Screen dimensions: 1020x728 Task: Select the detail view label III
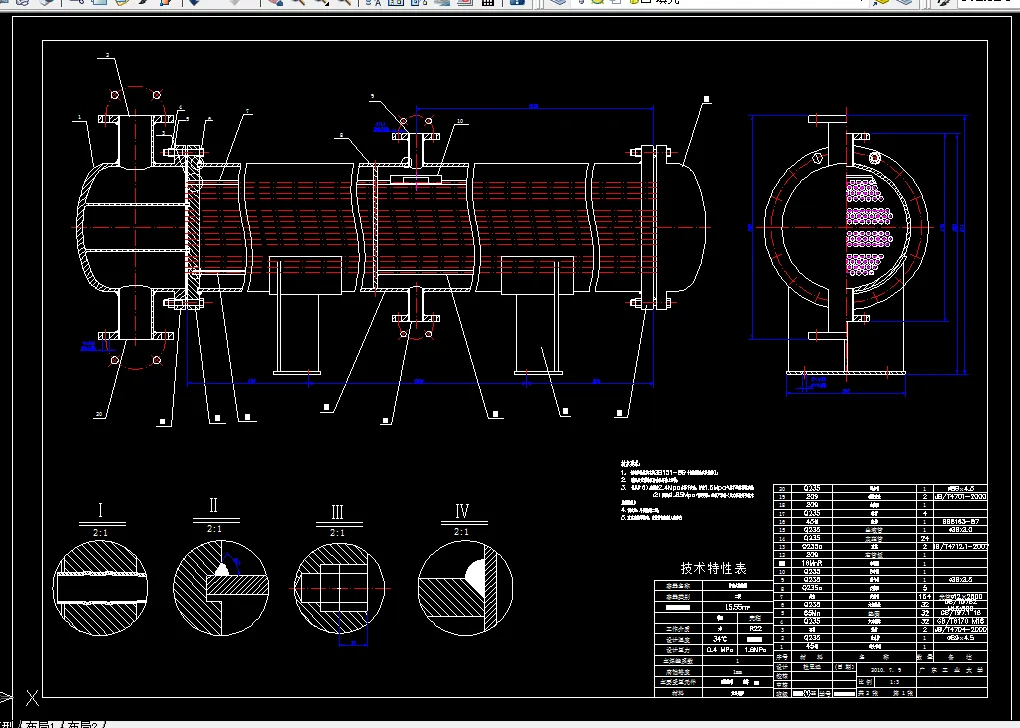coord(337,512)
